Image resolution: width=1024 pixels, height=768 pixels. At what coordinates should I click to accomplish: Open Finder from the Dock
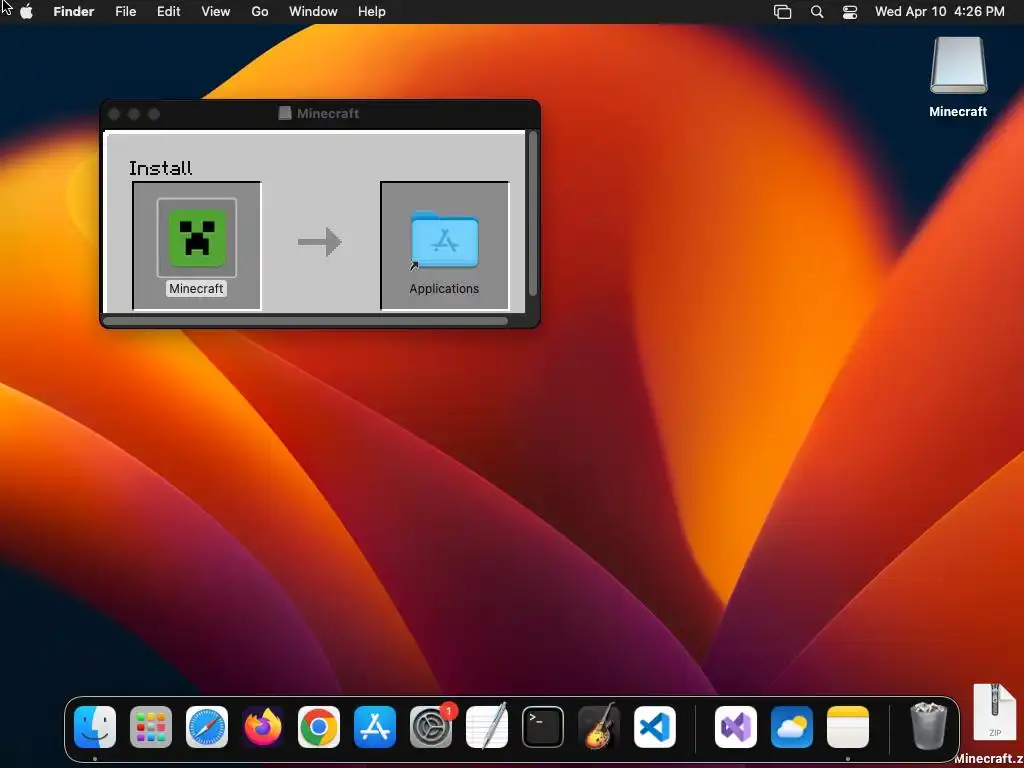[x=95, y=727]
